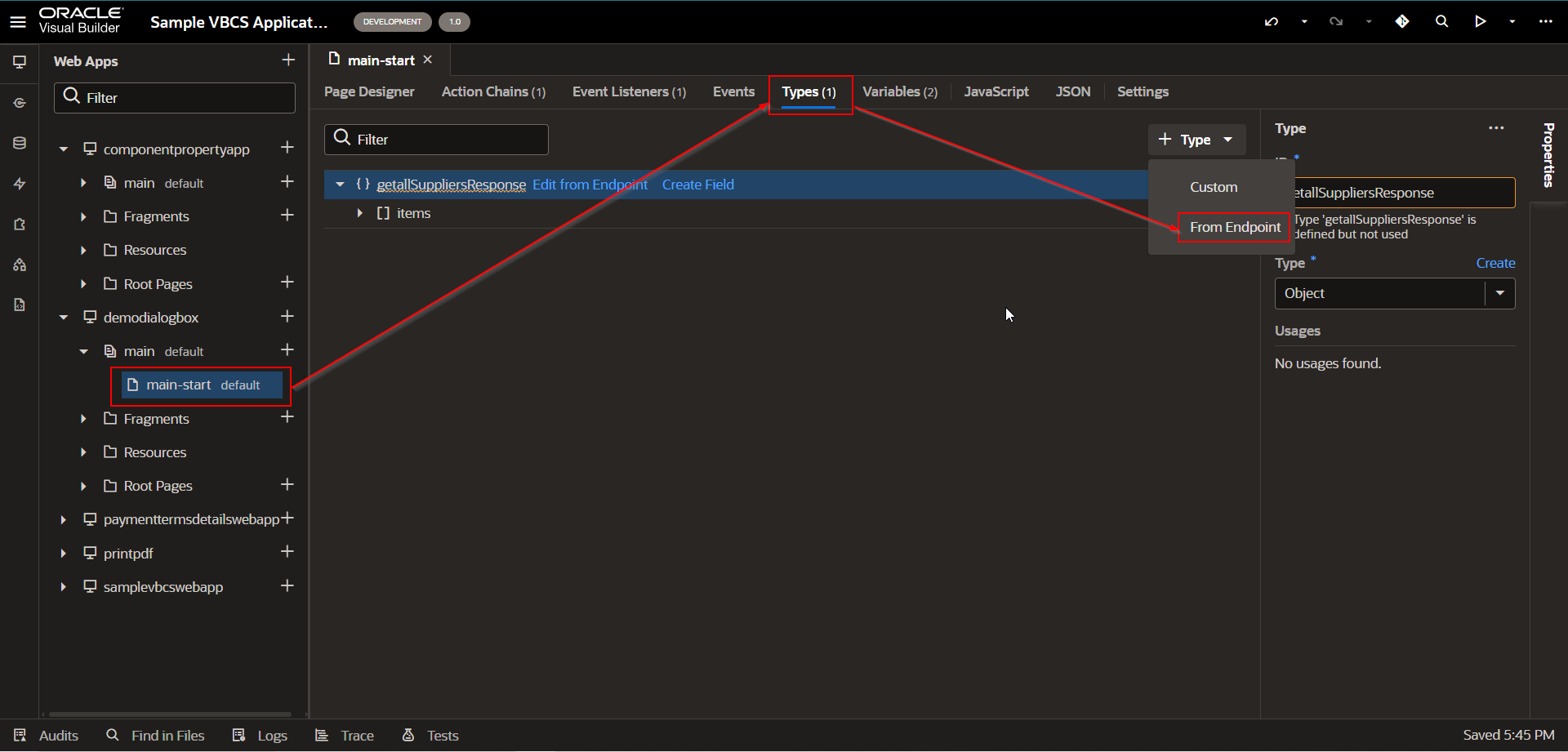Image resolution: width=1568 pixels, height=752 pixels.
Task: Expand the paymenttermsdetailswebapp node
Action: 63,520
